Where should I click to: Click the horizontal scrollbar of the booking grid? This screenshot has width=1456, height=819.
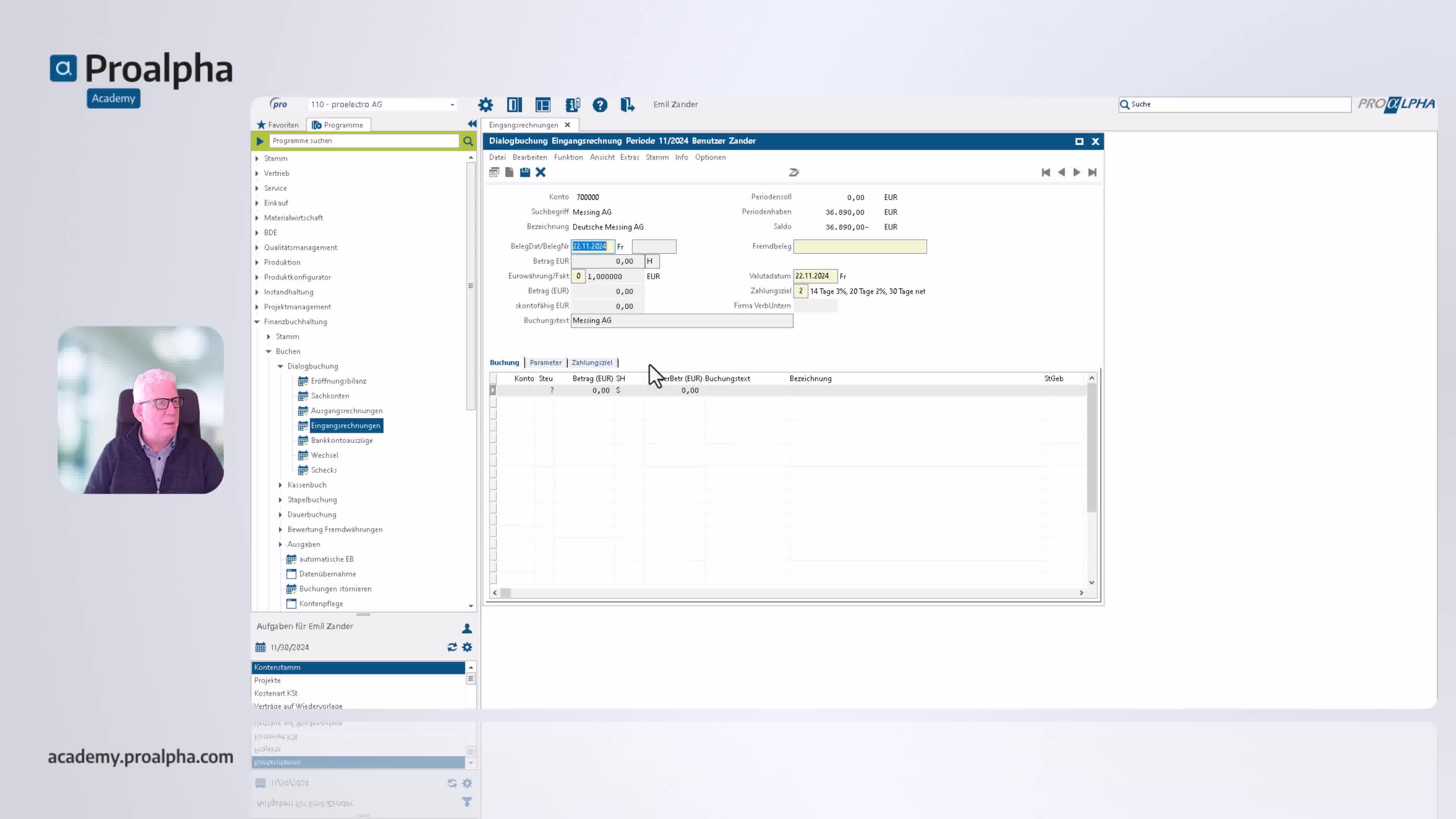[788, 593]
